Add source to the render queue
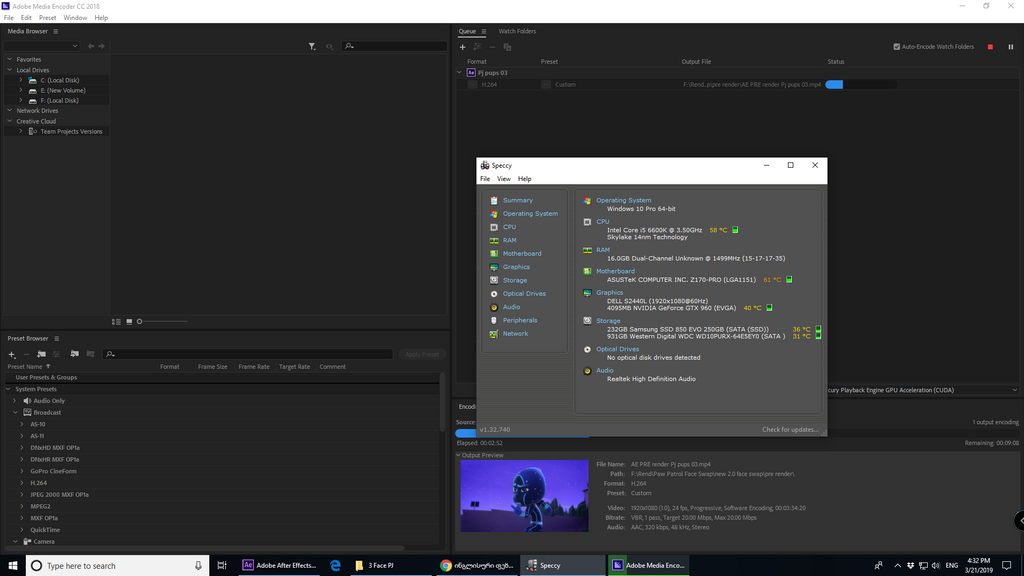 pos(462,47)
